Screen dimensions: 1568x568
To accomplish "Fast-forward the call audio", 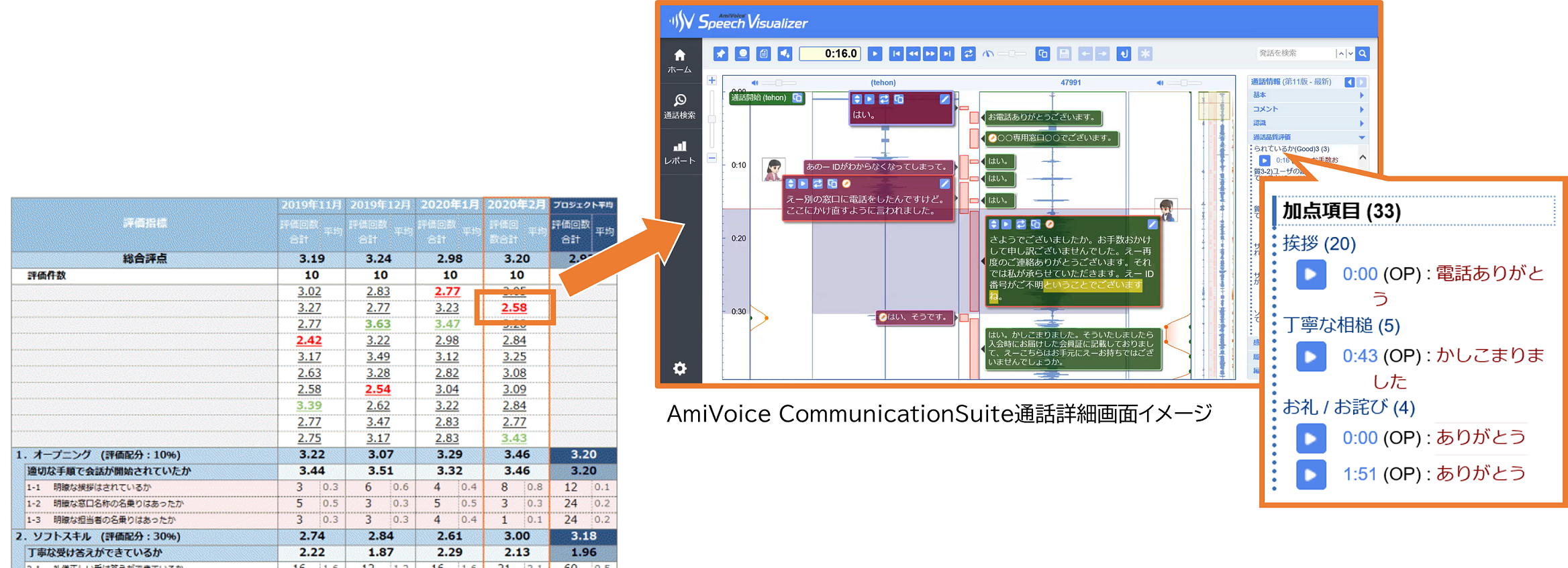I will pos(930,54).
